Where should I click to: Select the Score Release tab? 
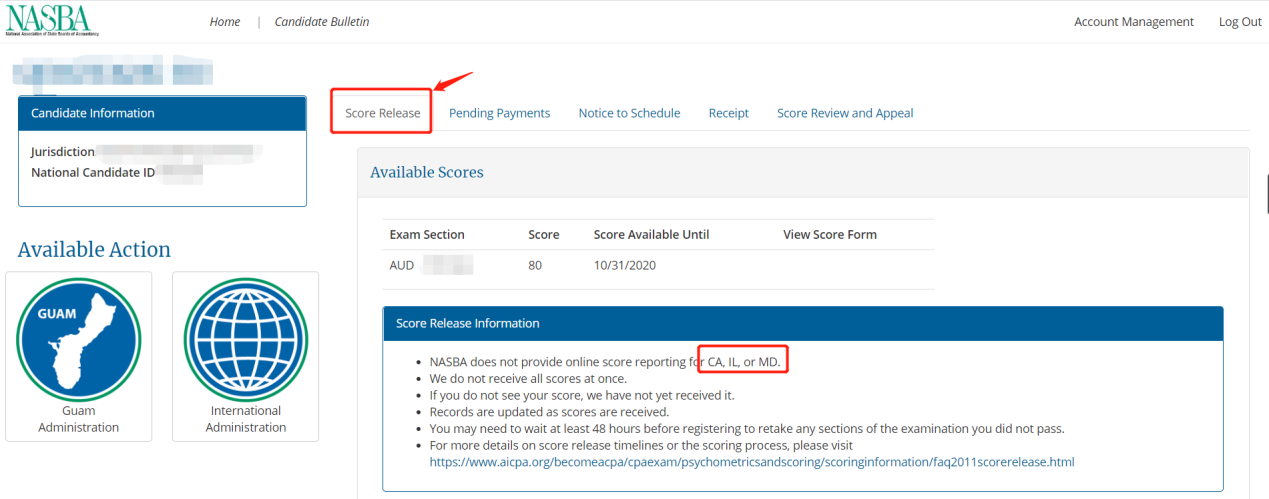[382, 113]
